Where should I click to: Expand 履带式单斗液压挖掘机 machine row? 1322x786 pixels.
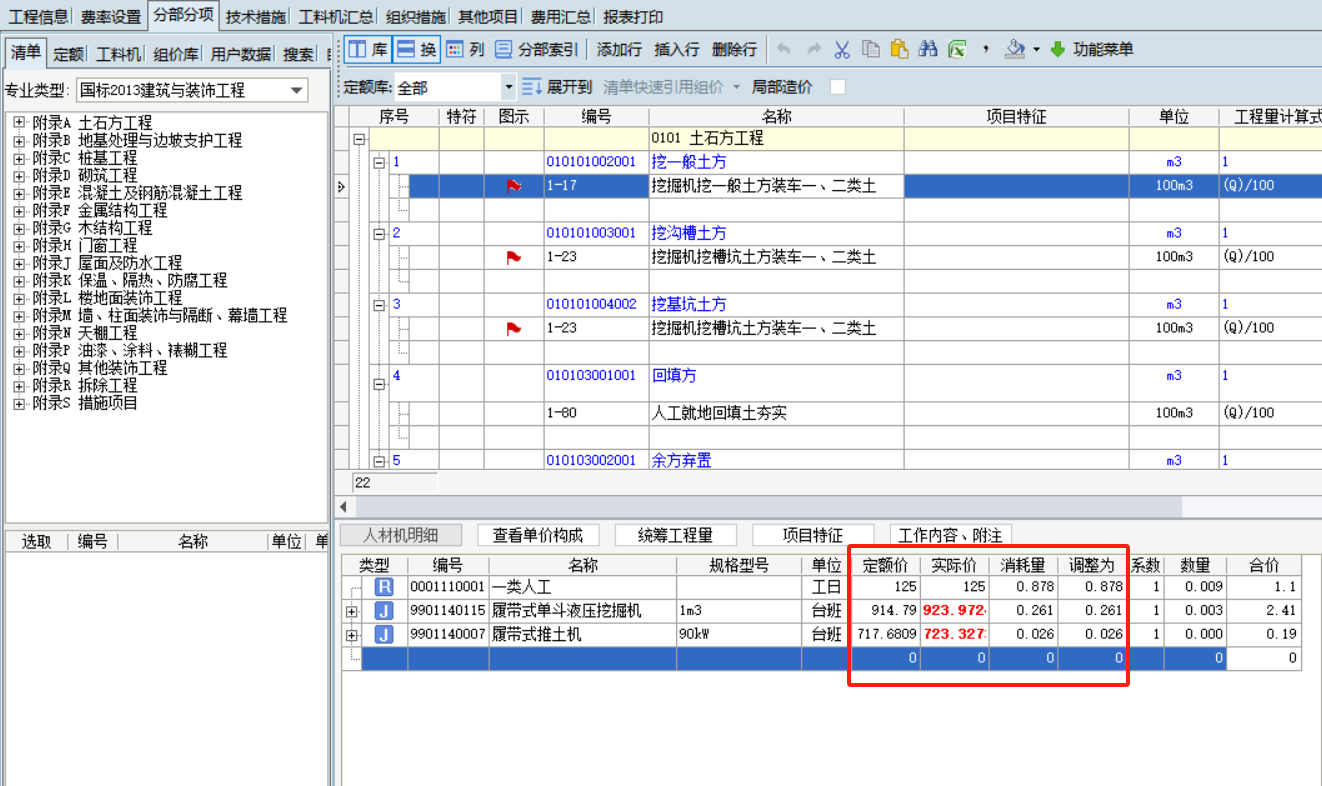point(351,611)
